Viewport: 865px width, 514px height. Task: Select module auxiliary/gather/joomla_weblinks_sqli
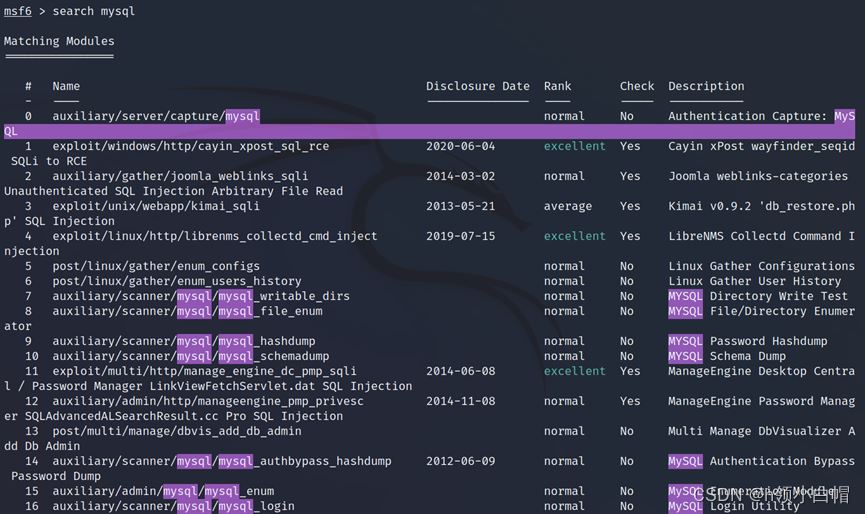pos(180,176)
